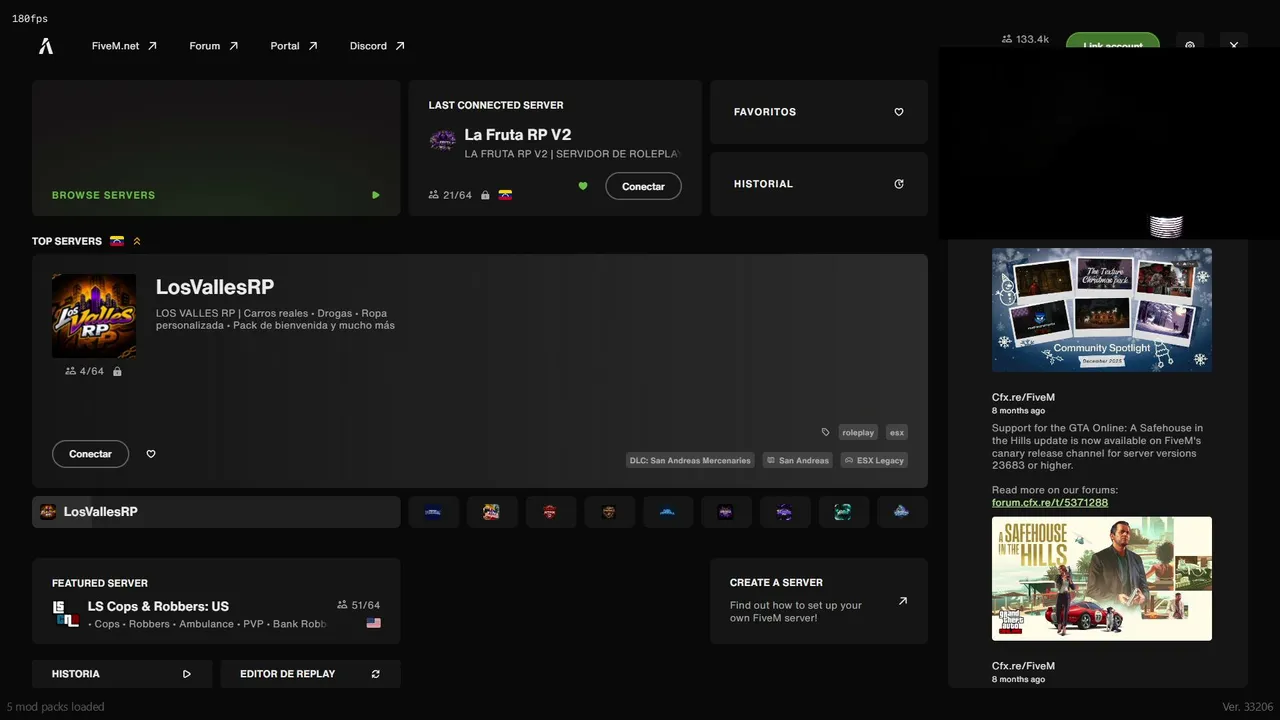1280x720 pixels.
Task: Click the 133.4k online players counter
Action: [x=1025, y=39]
